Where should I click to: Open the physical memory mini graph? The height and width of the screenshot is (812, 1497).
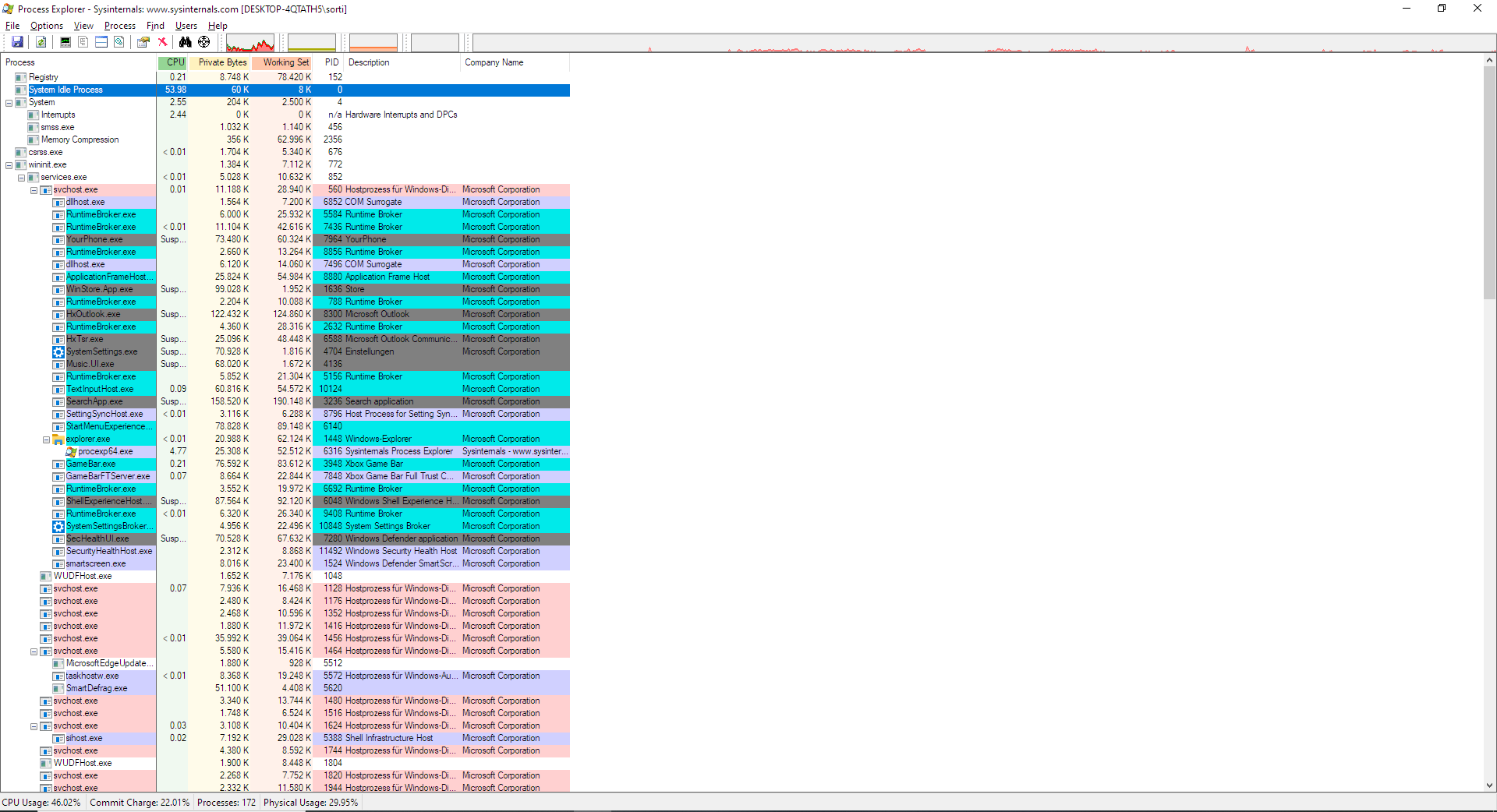373,43
